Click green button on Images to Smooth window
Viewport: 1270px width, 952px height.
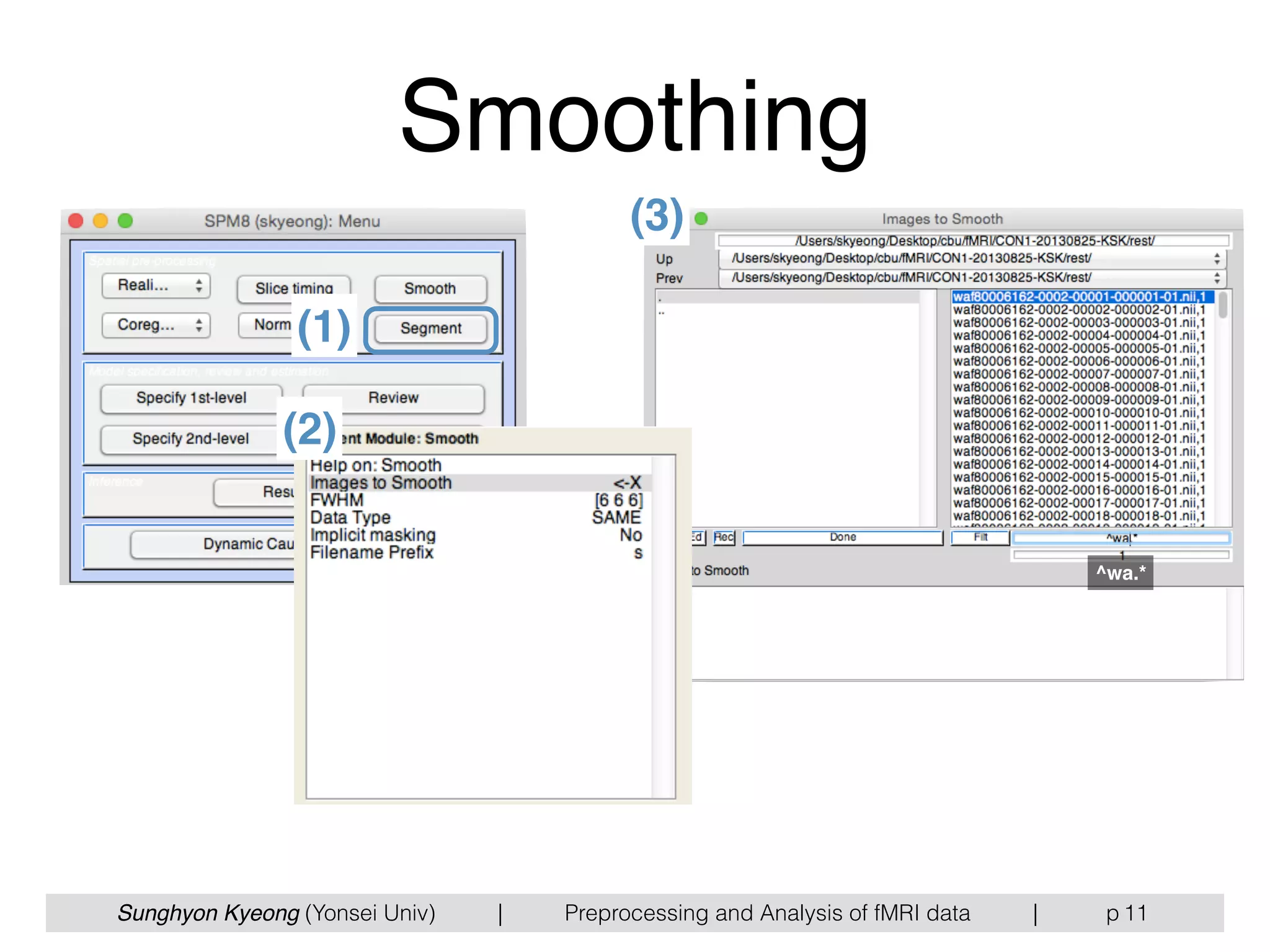pyautogui.click(x=701, y=219)
